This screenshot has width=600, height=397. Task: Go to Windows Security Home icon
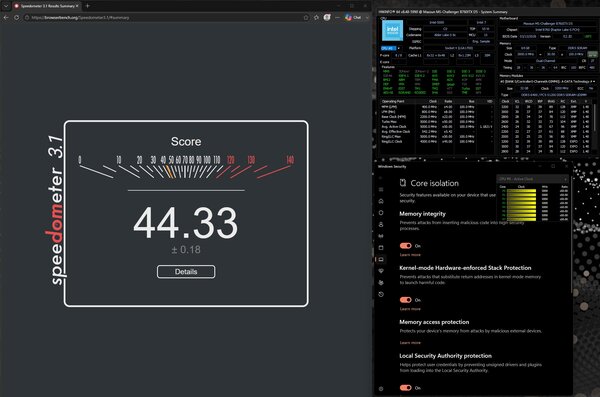[381, 201]
